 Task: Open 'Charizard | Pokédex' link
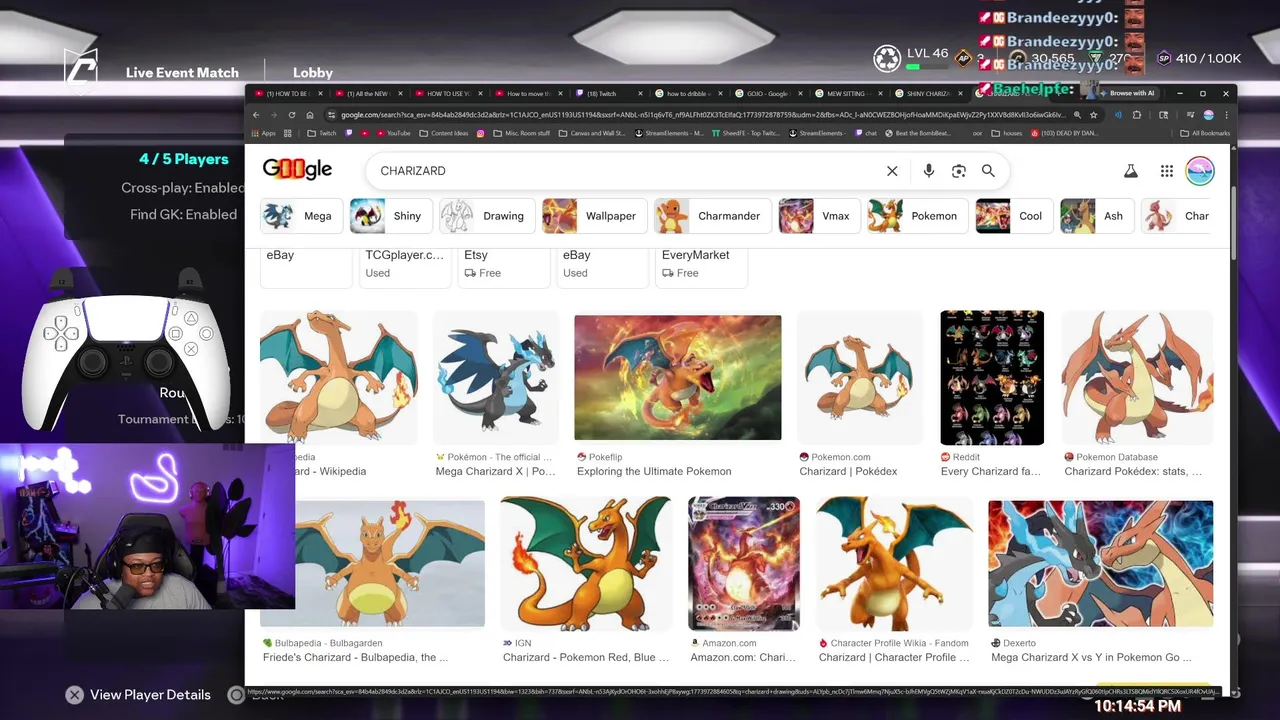848,471
